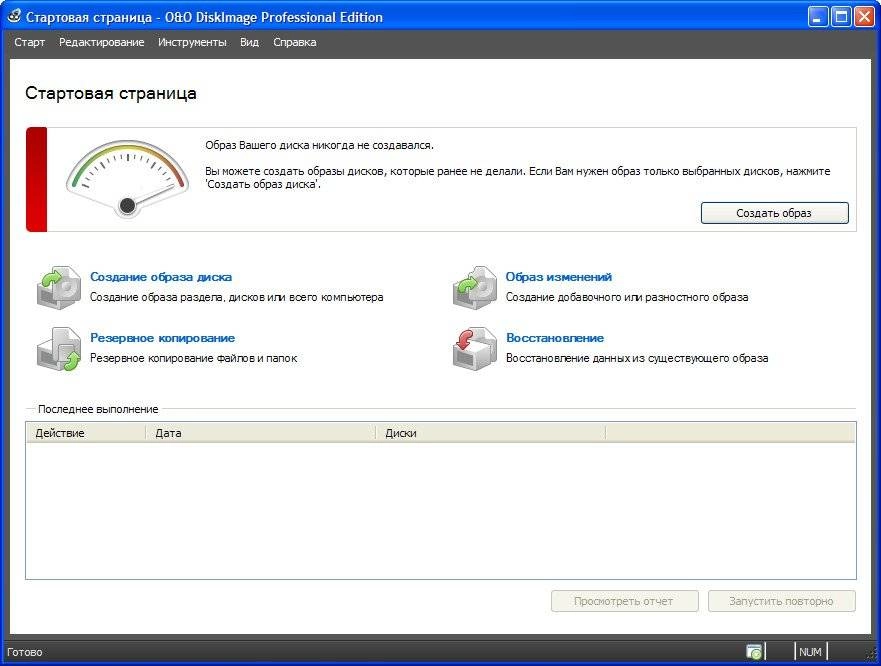The image size is (881, 666).
Task: Click the NUM status bar indicator
Action: [x=810, y=652]
